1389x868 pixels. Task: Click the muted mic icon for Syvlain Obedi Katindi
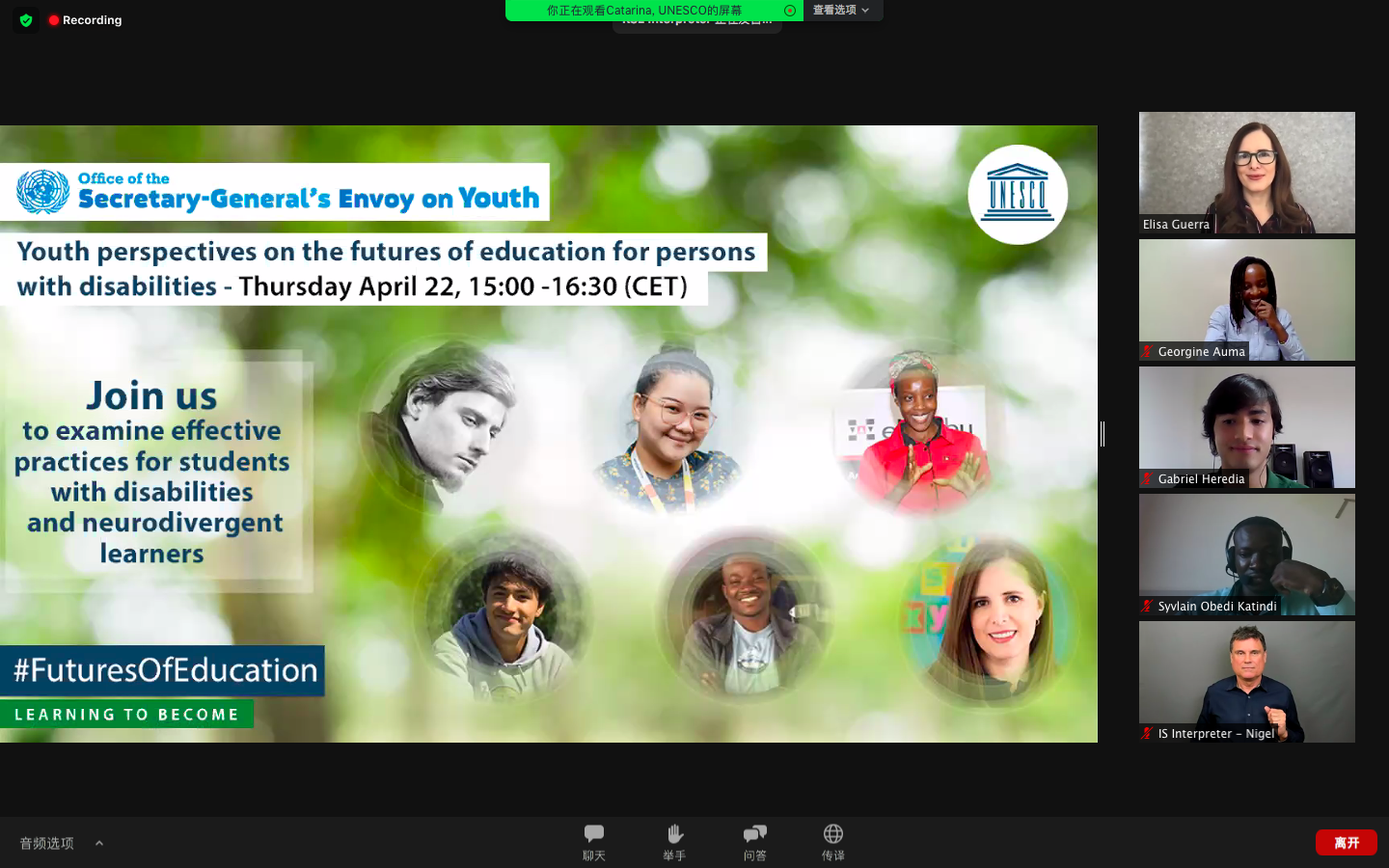click(1148, 606)
